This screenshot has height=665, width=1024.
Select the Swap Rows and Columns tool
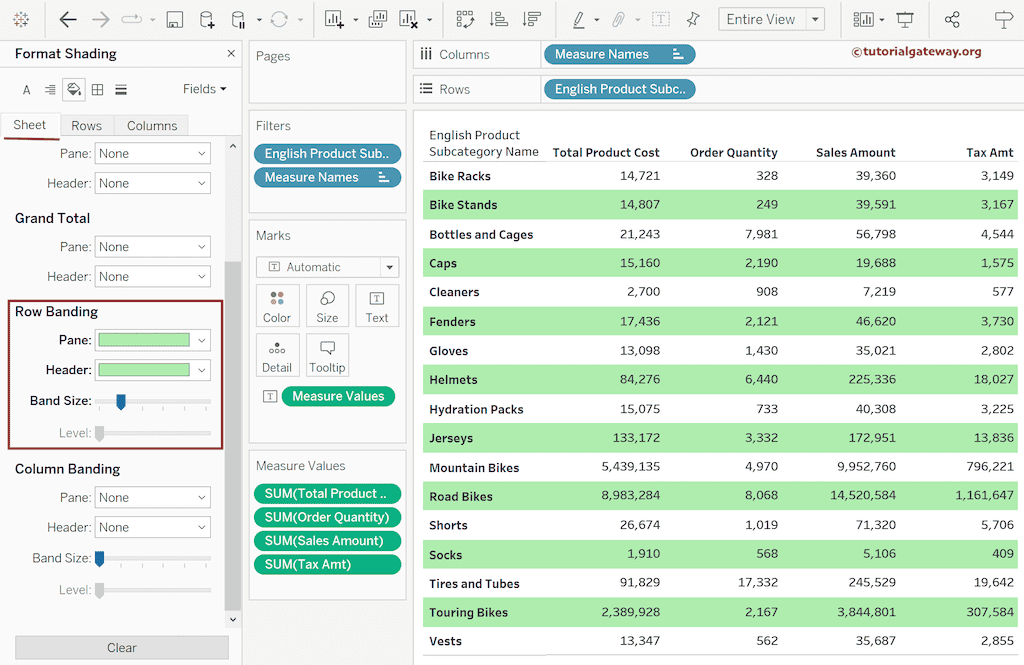point(465,20)
